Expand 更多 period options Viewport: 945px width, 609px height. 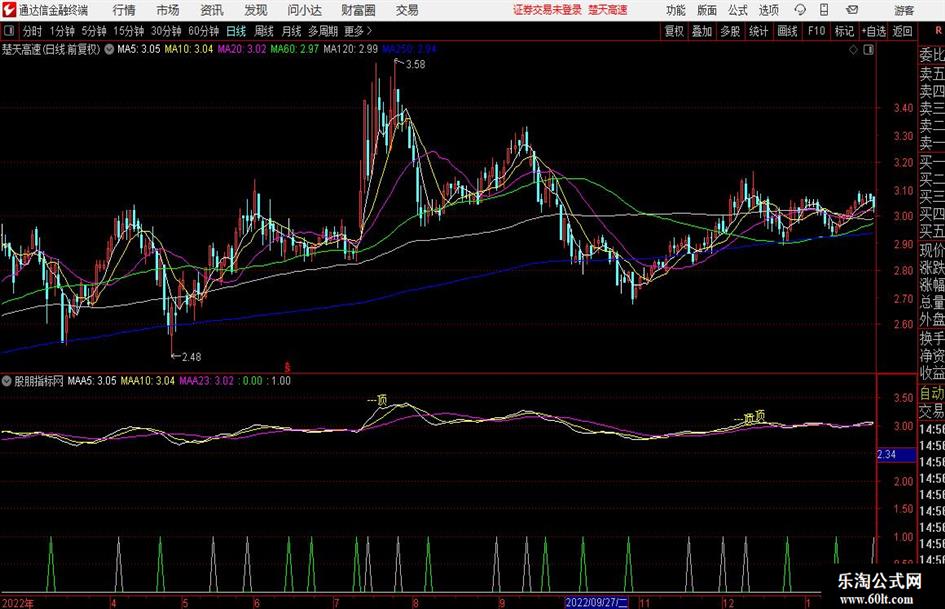click(x=358, y=31)
